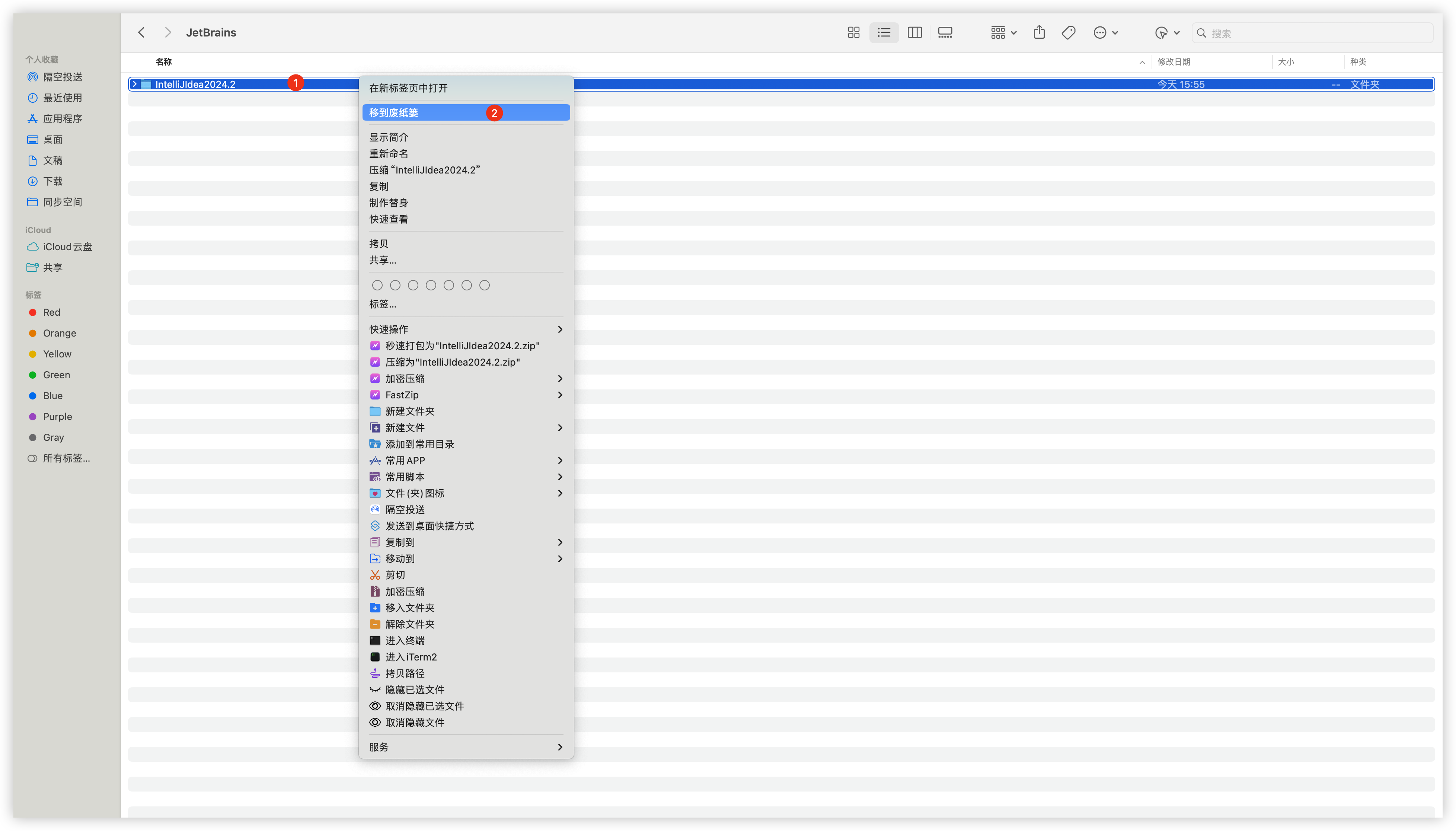1456x831 pixels.
Task: Filter by the Red tag in sidebar
Action: pyautogui.click(x=51, y=312)
